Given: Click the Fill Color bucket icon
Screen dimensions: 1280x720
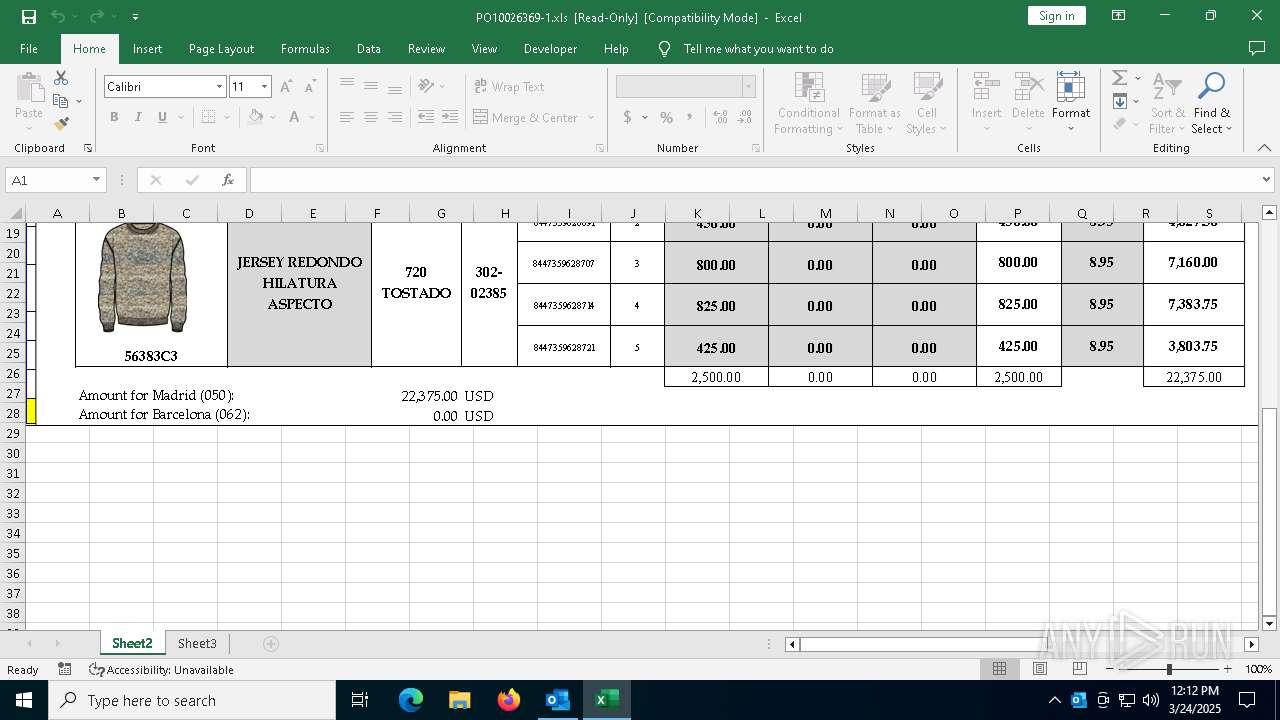Looking at the screenshot, I should click(256, 117).
